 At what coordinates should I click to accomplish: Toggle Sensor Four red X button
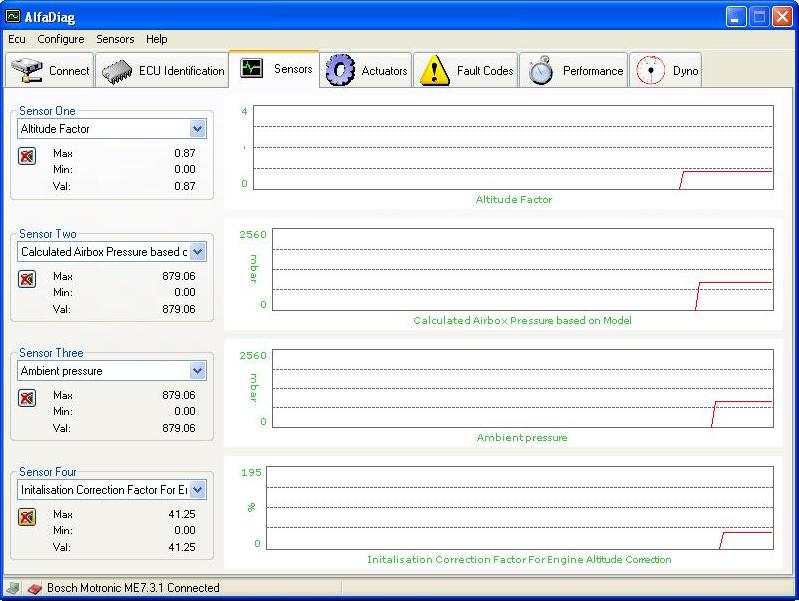click(x=27, y=517)
